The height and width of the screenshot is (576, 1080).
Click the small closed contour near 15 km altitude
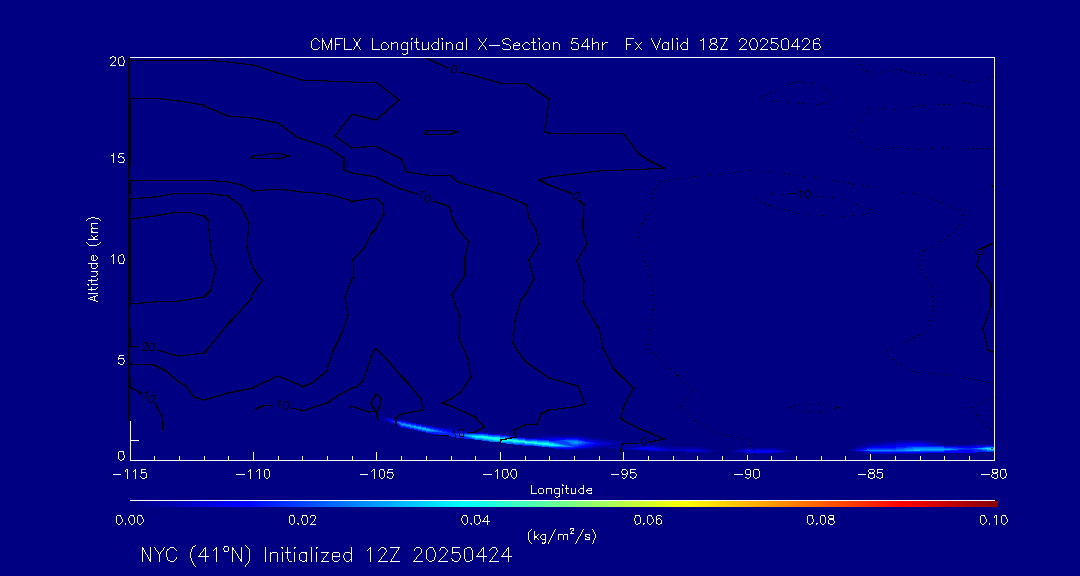pyautogui.click(x=269, y=156)
